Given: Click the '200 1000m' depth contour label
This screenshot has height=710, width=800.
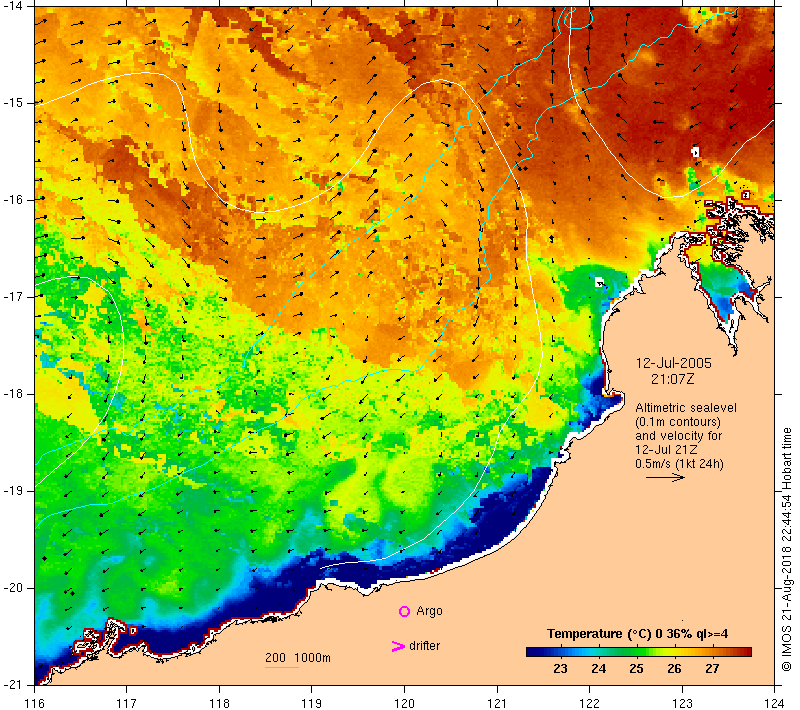Looking at the screenshot, I should pos(297,658).
